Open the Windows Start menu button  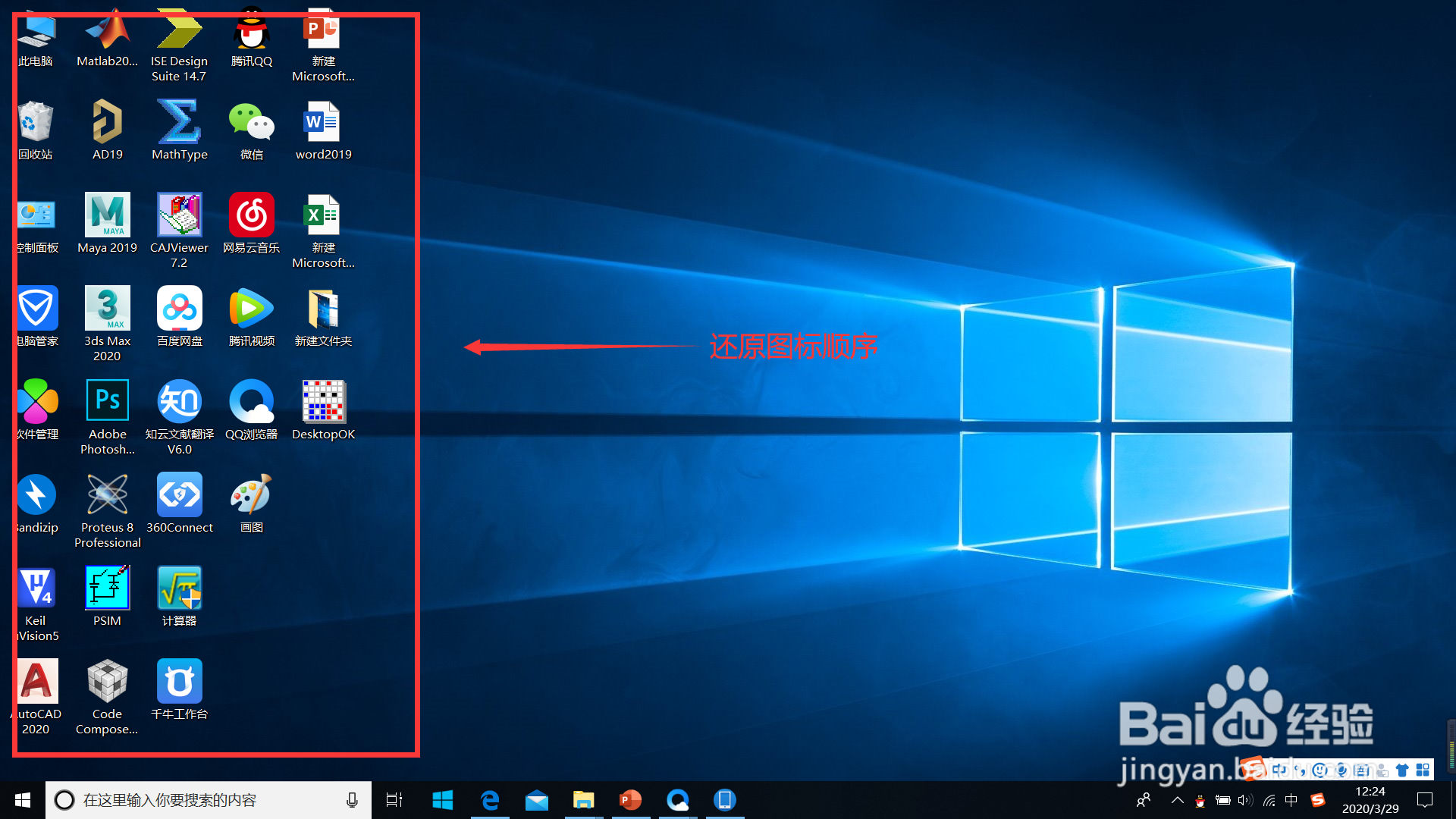click(x=23, y=800)
